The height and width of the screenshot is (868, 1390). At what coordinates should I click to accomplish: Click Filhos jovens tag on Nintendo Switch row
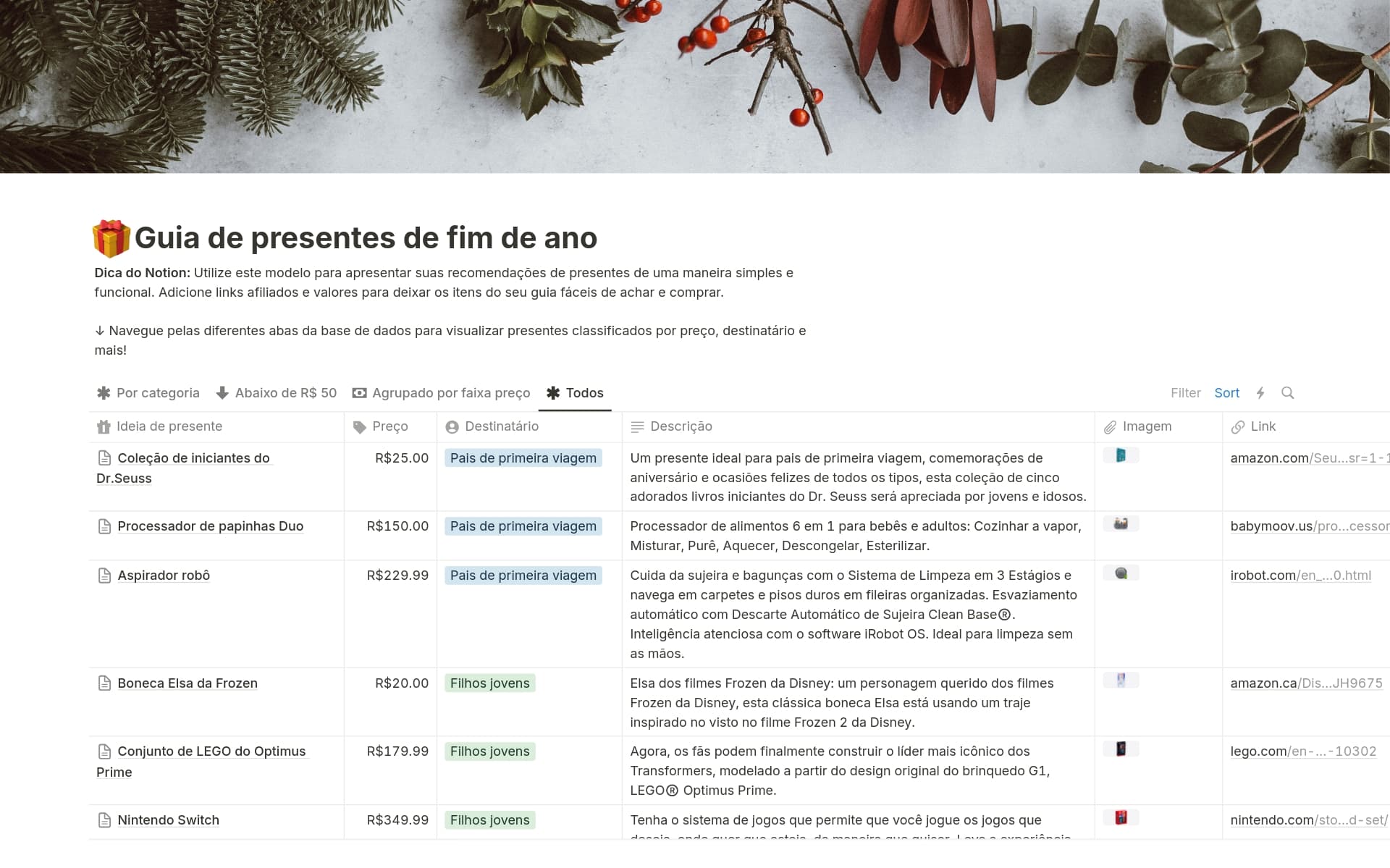click(489, 820)
